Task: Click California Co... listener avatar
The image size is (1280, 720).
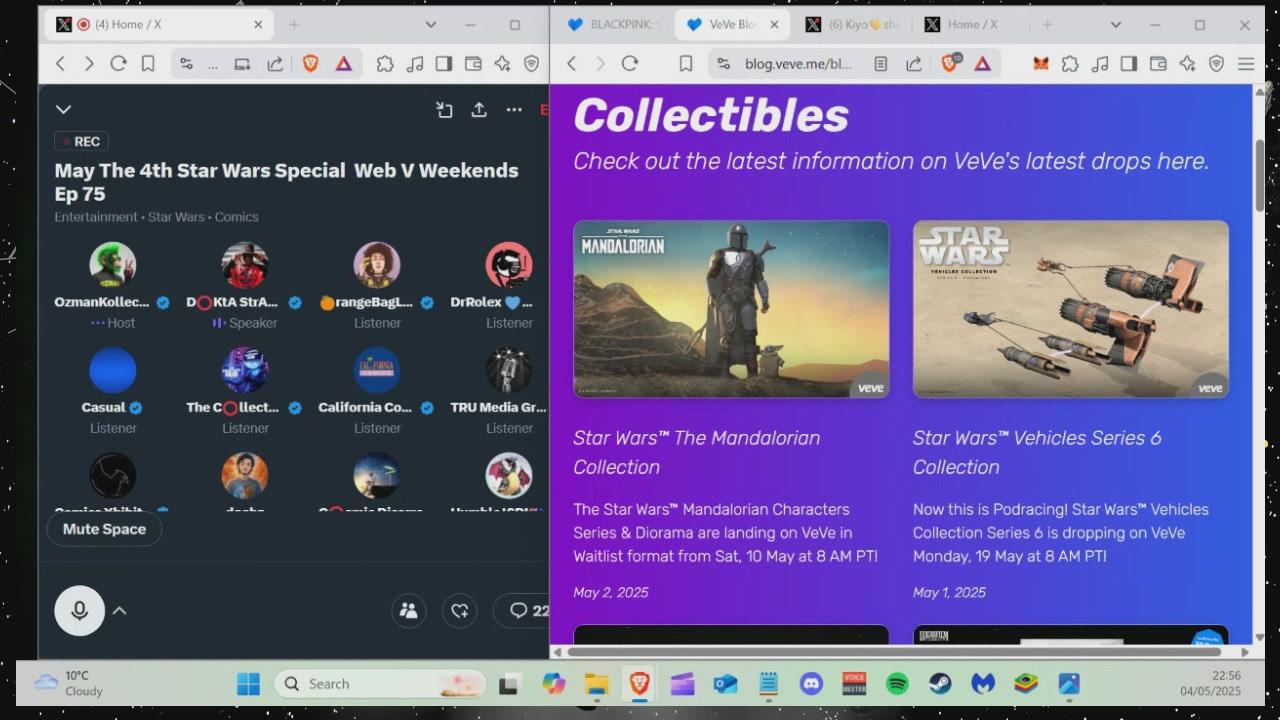Action: (377, 371)
